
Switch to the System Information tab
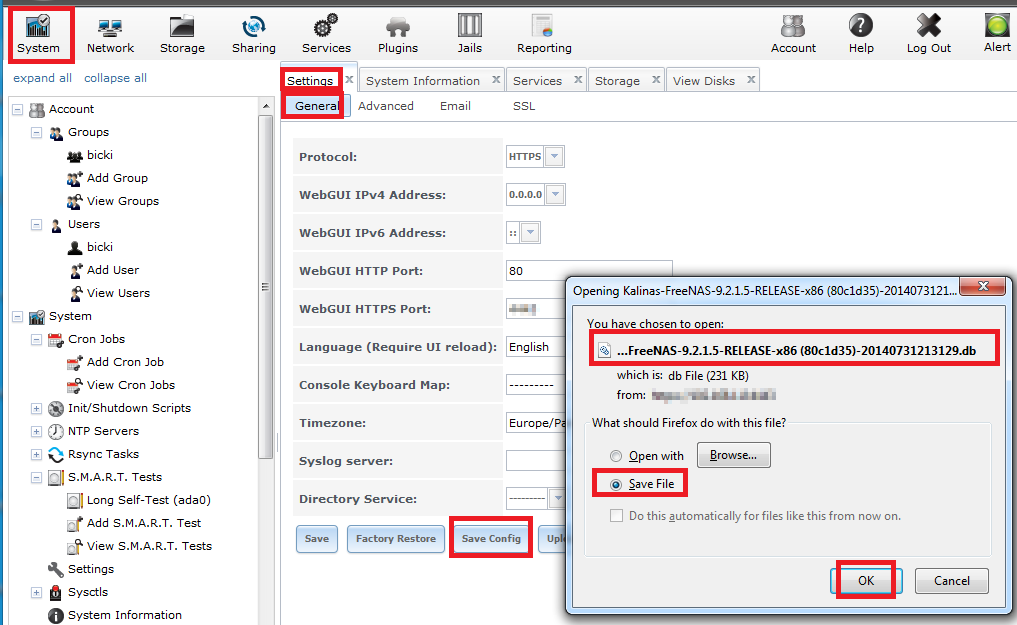[x=422, y=81]
